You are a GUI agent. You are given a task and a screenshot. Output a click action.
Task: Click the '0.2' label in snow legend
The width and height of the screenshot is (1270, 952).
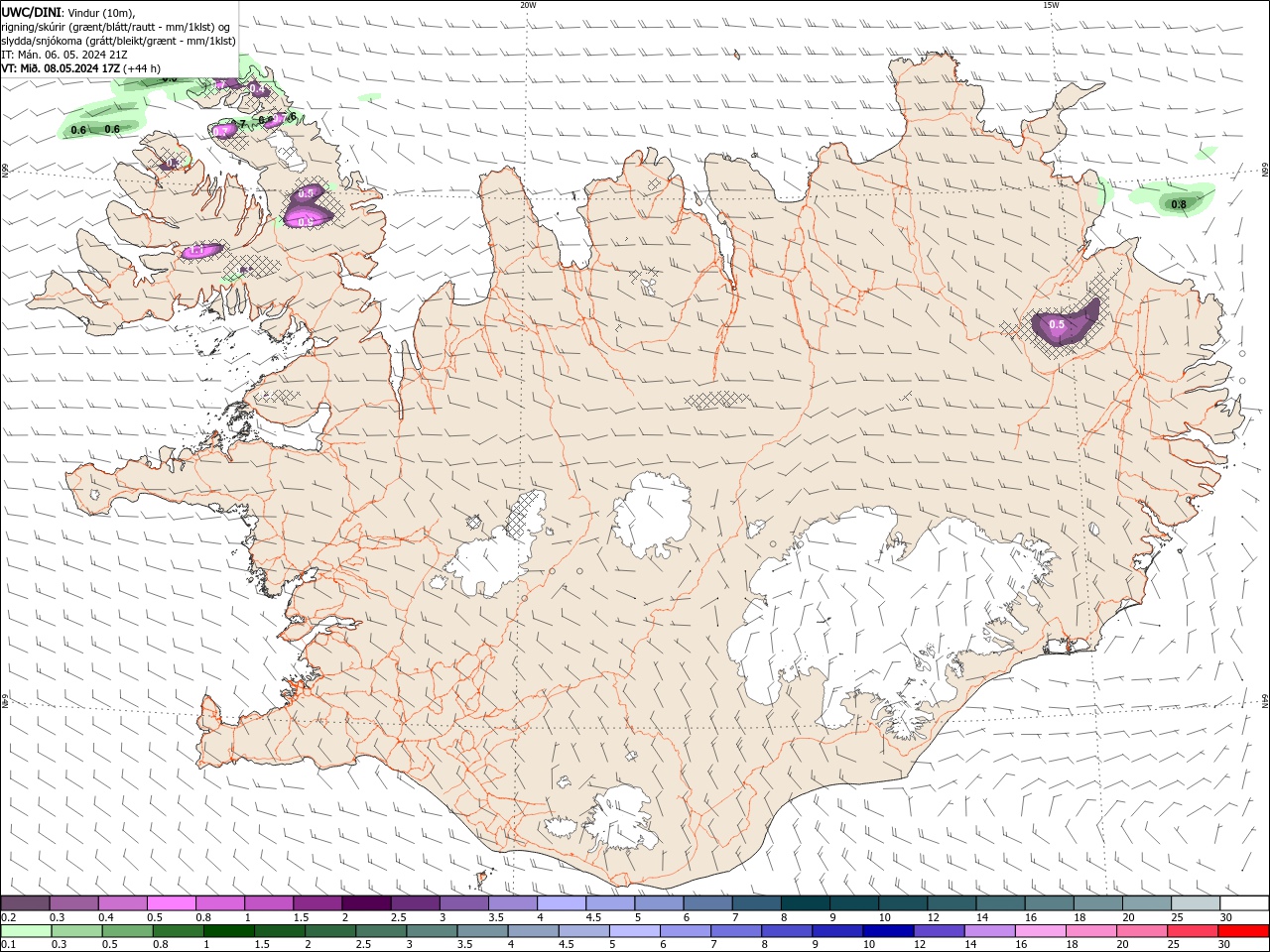(9, 917)
